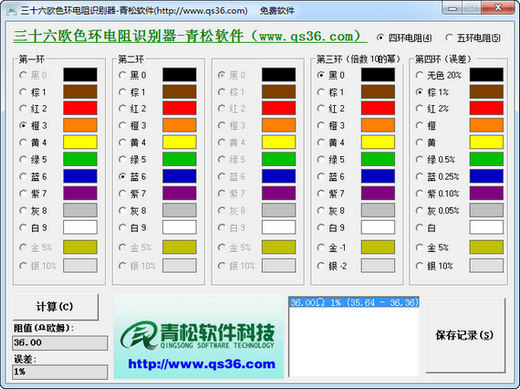
Task: Select 红 2% tolerance in fourth ring
Action: [432, 109]
